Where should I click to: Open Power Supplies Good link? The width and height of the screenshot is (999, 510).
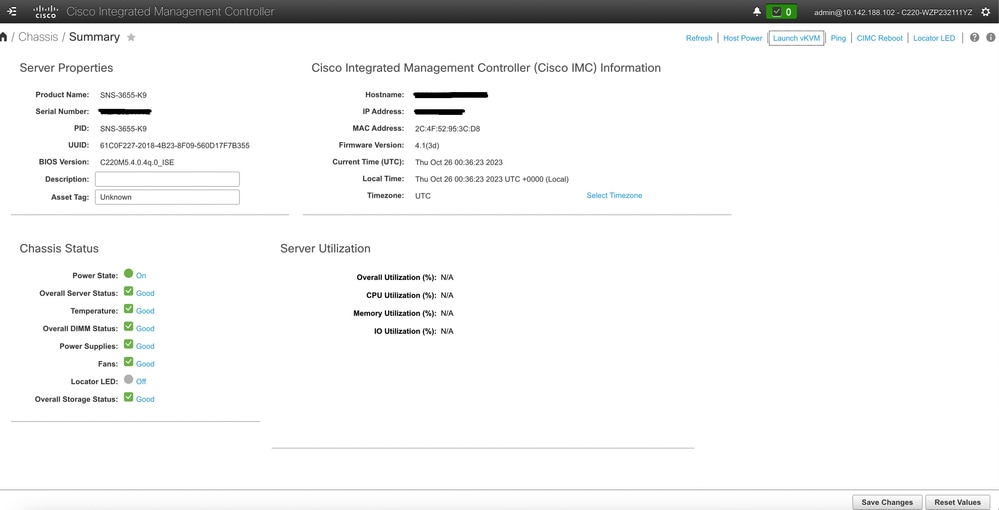(145, 346)
